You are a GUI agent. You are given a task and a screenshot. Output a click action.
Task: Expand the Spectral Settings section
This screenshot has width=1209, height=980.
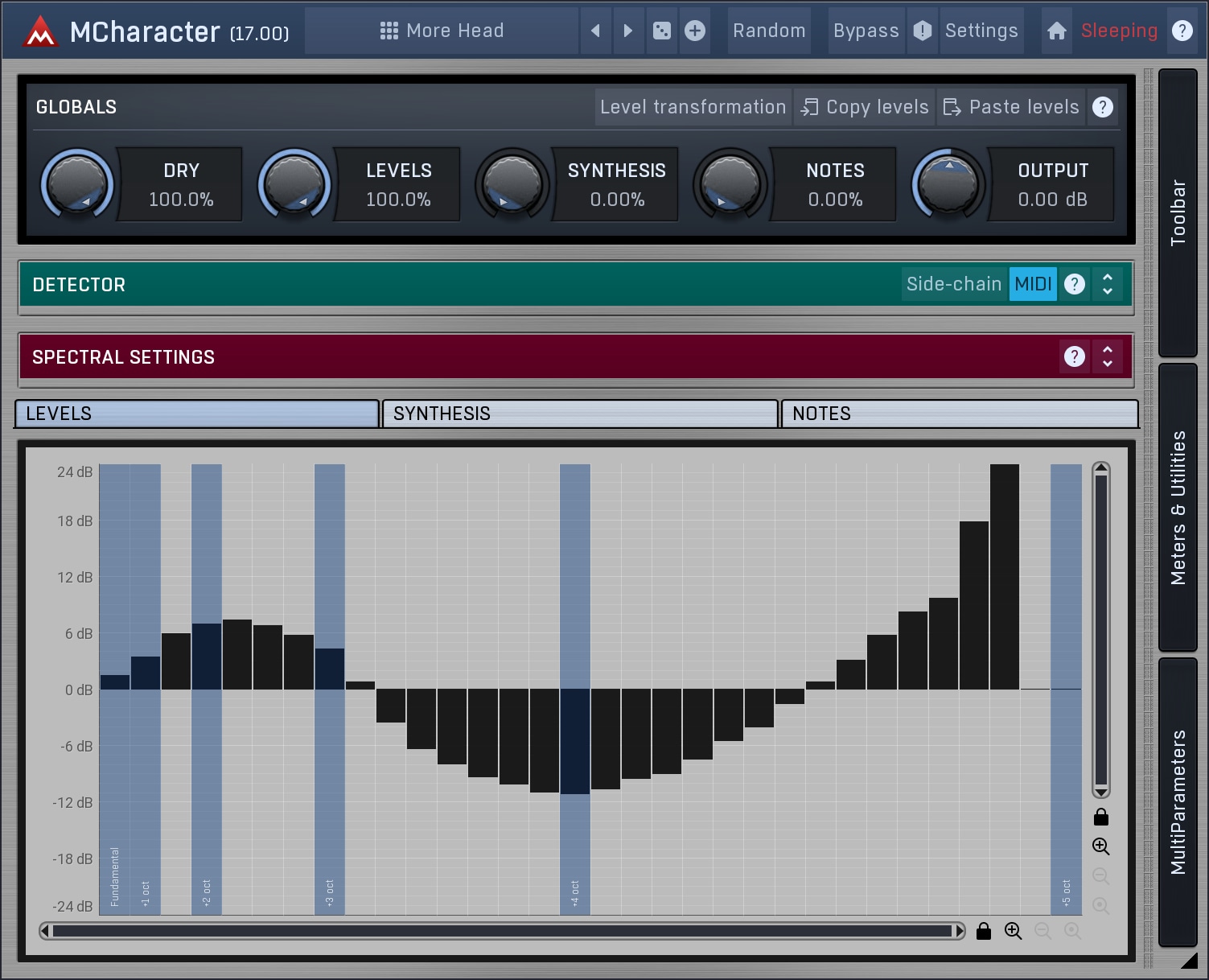1108,356
